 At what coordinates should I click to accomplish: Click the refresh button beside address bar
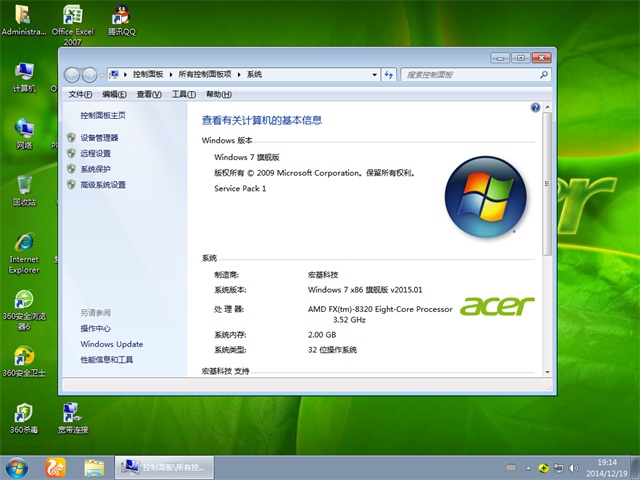(388, 75)
